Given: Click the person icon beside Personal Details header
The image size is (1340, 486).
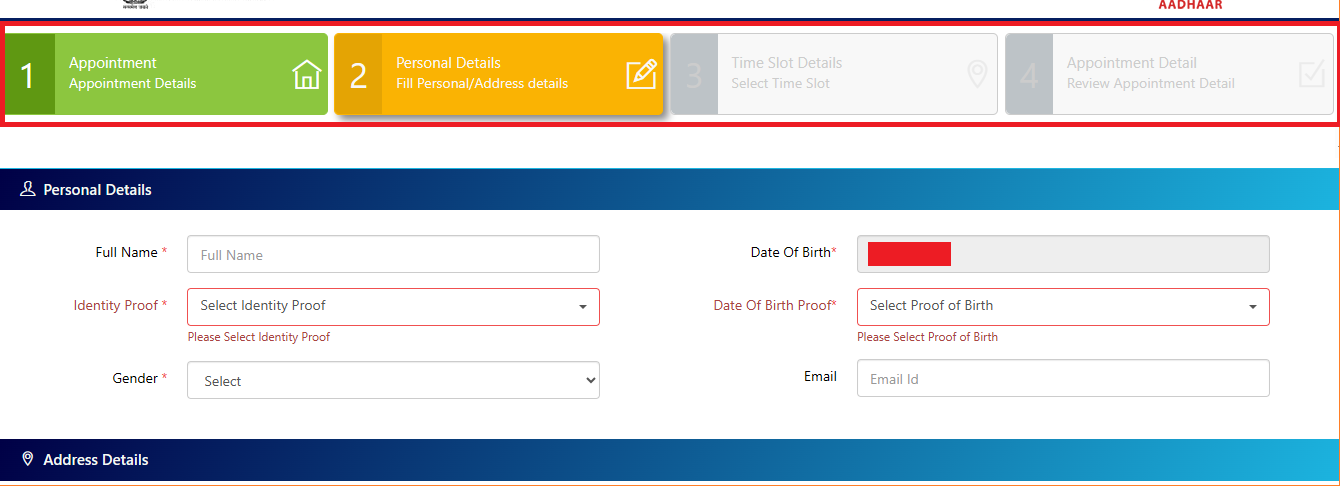Looking at the screenshot, I should tap(28, 189).
